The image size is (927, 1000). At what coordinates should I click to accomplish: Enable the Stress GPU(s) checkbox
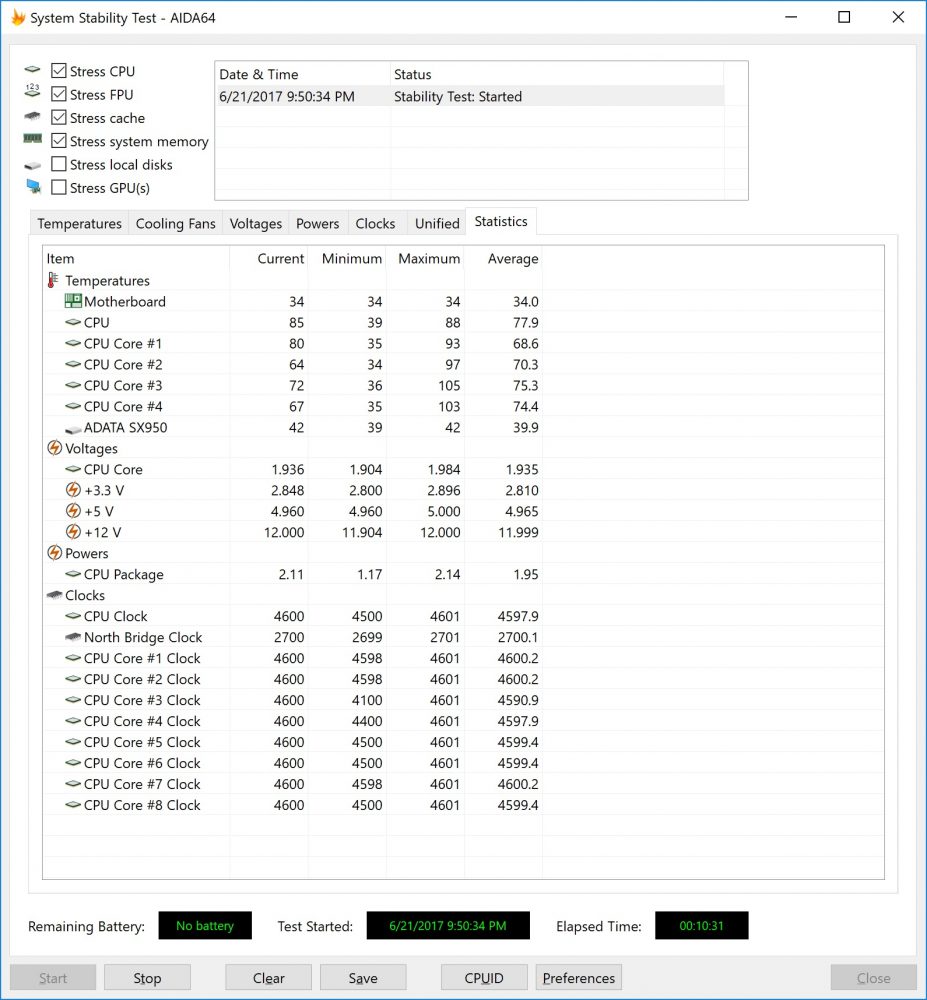click(59, 187)
